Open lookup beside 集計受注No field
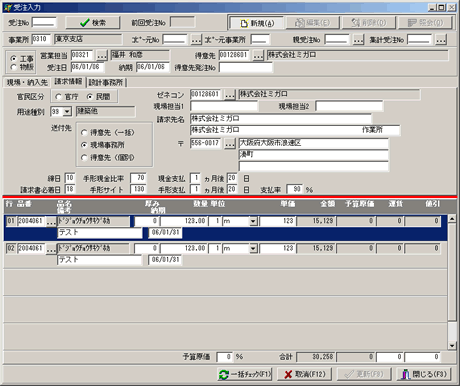Screen dimensions: 460x386 coord(441,40)
